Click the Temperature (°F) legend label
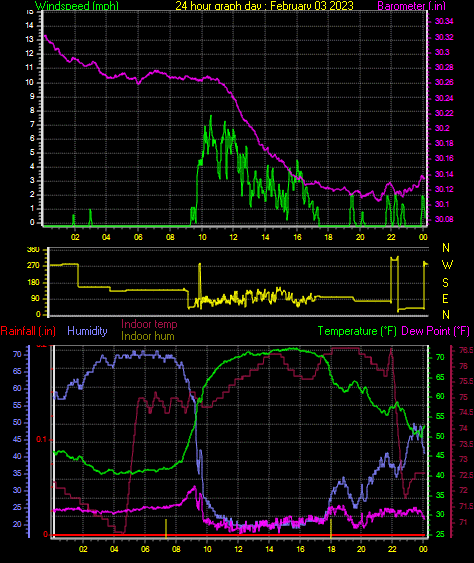This screenshot has width=474, height=563. click(357, 331)
